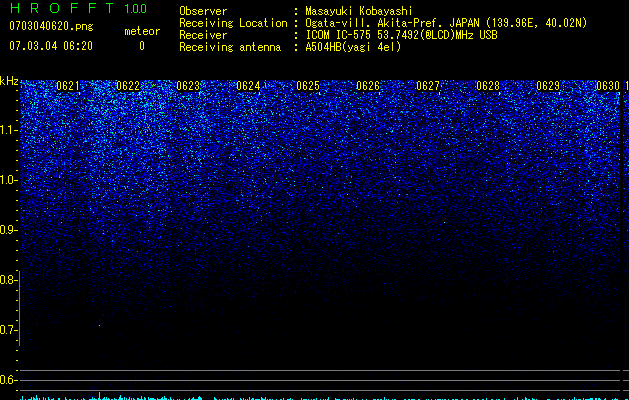The height and width of the screenshot is (400, 629).
Task: Click the 0.6 kHz axis label
Action: [x=7, y=380]
